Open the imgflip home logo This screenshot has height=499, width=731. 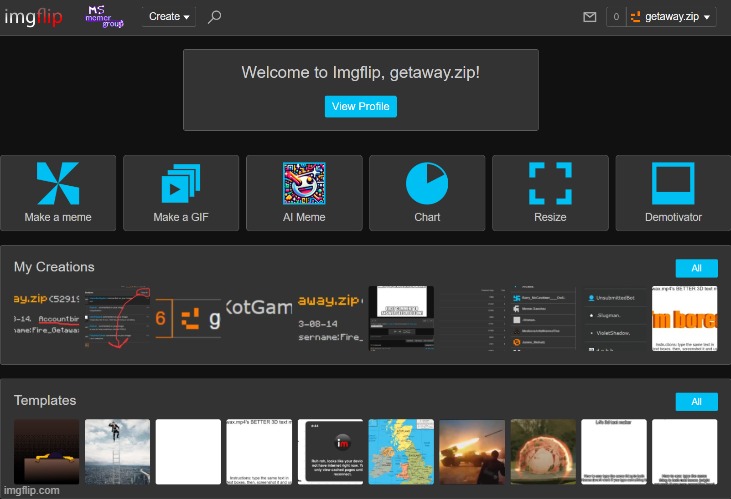point(33,17)
